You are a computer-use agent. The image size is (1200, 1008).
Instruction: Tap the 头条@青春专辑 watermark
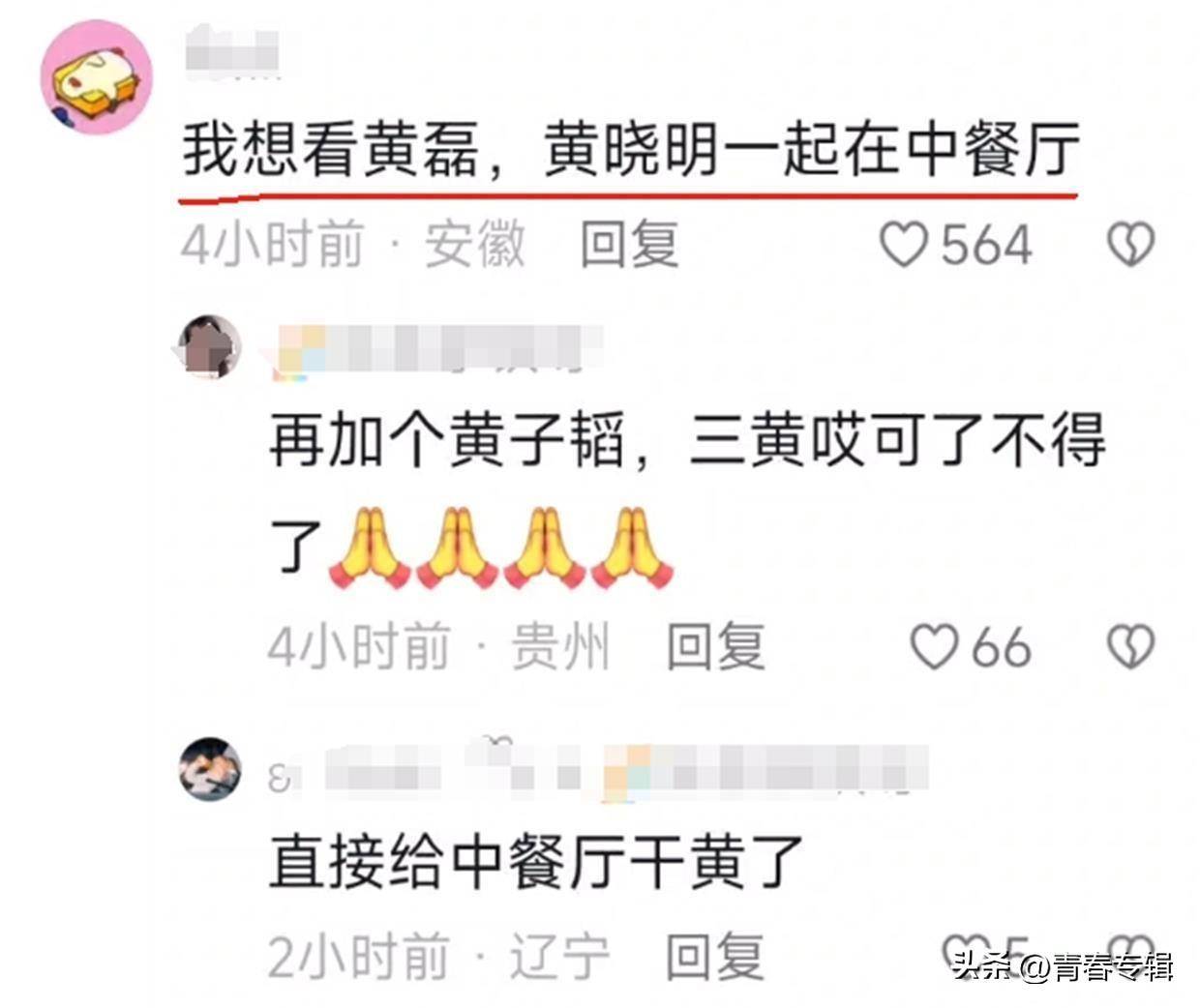tap(1063, 965)
